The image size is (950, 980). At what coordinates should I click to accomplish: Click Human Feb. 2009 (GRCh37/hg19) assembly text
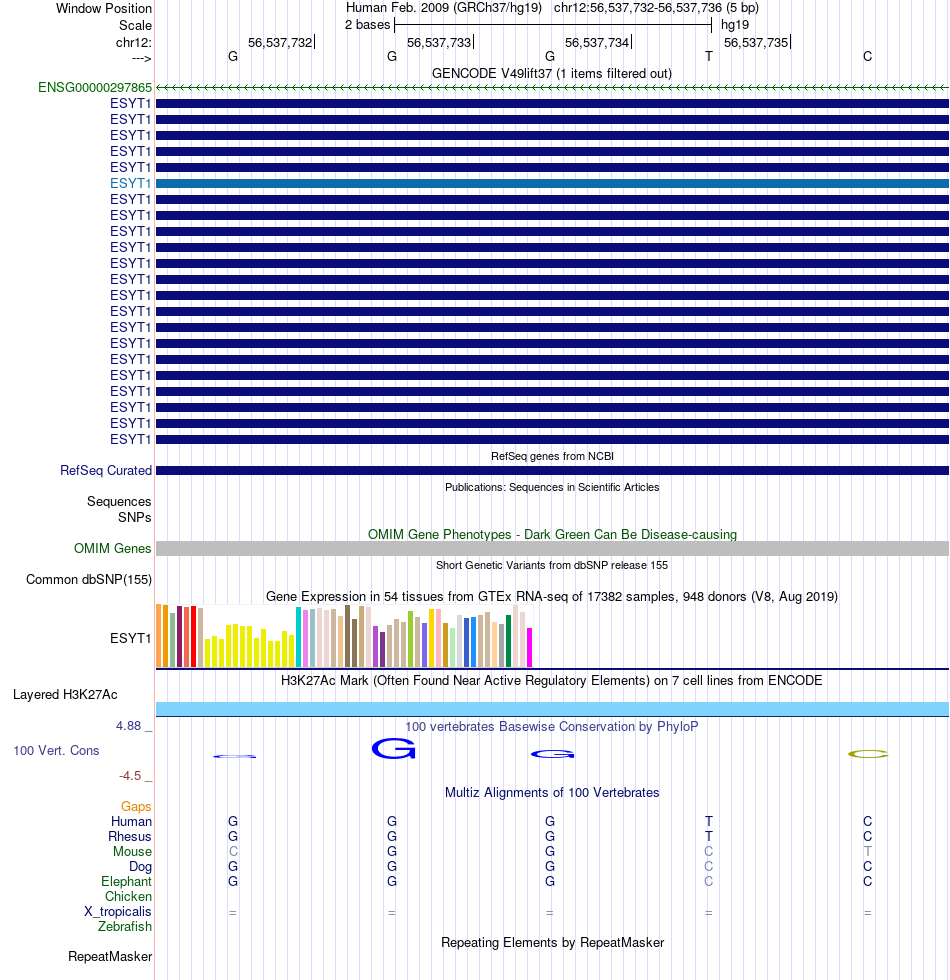tap(444, 8)
